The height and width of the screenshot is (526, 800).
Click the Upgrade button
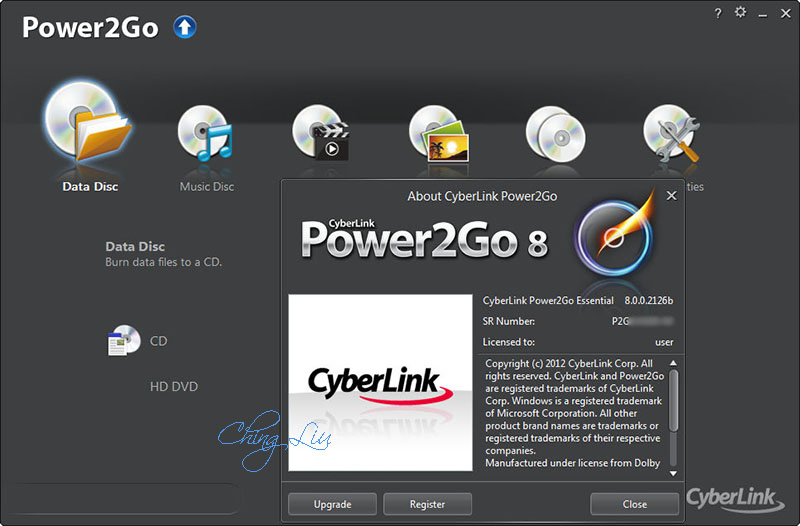pos(332,504)
